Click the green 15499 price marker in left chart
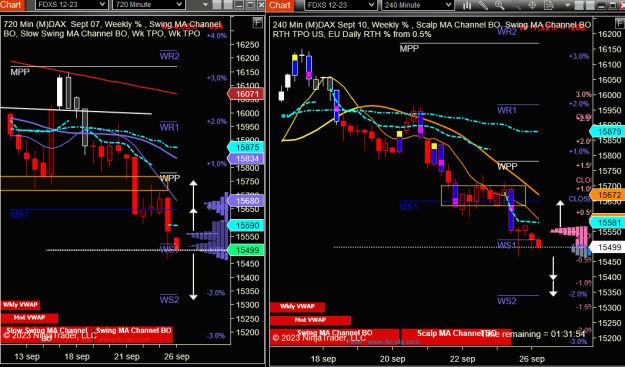The width and height of the screenshot is (625, 367). tap(247, 250)
